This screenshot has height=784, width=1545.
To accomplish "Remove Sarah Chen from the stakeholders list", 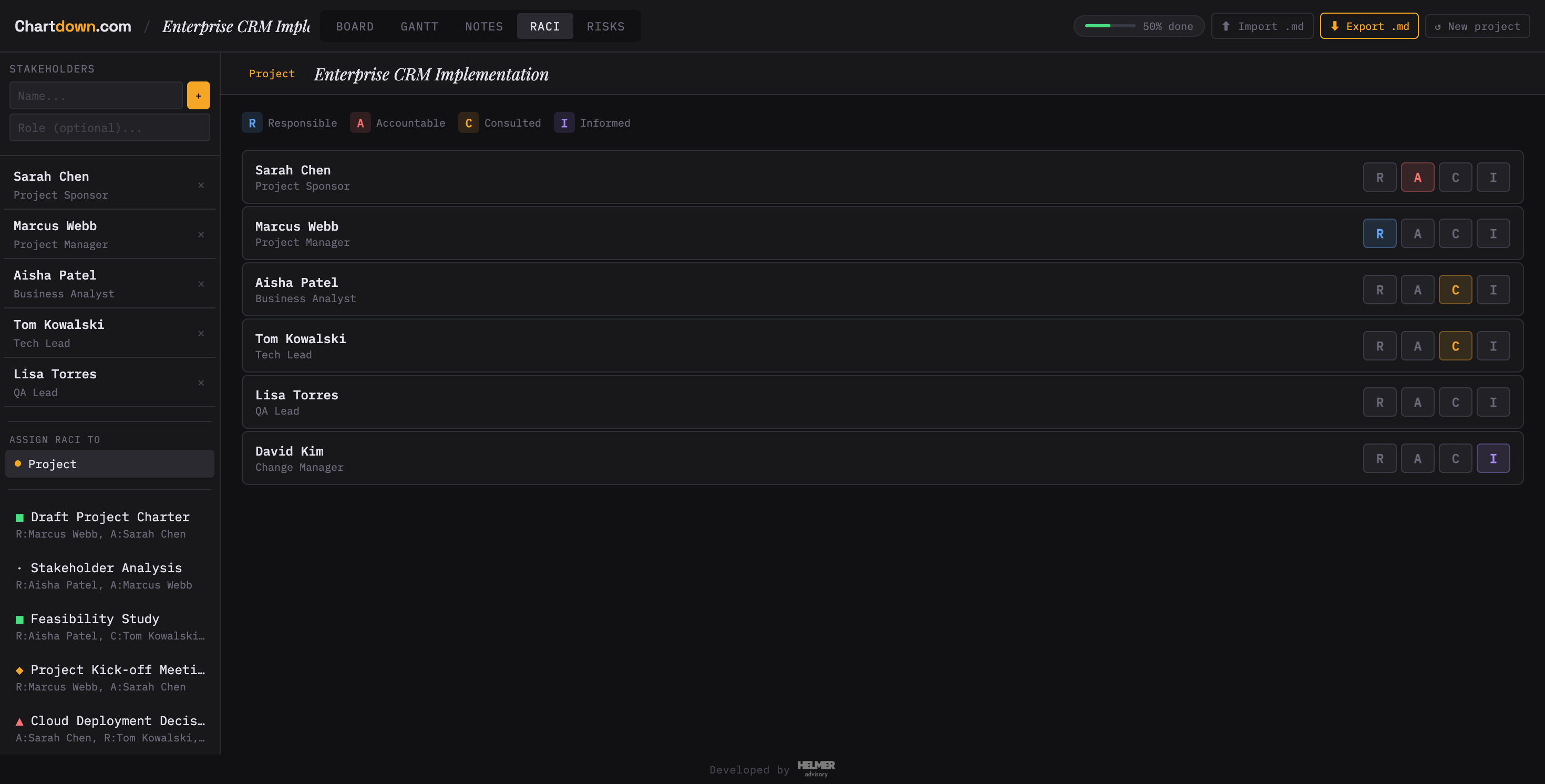I will (x=201, y=185).
